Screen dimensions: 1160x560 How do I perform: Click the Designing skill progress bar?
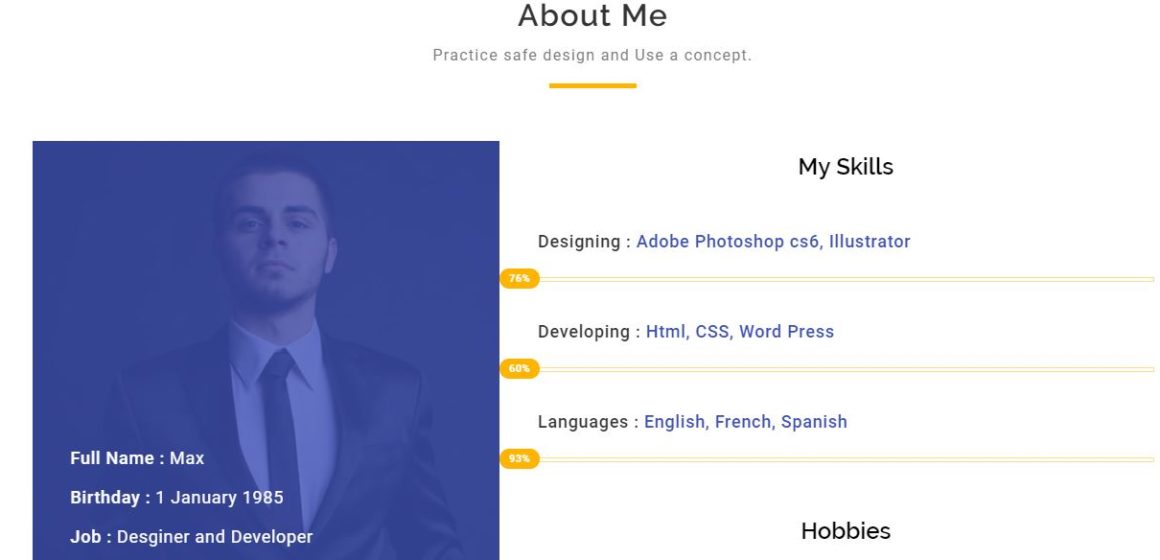click(827, 279)
